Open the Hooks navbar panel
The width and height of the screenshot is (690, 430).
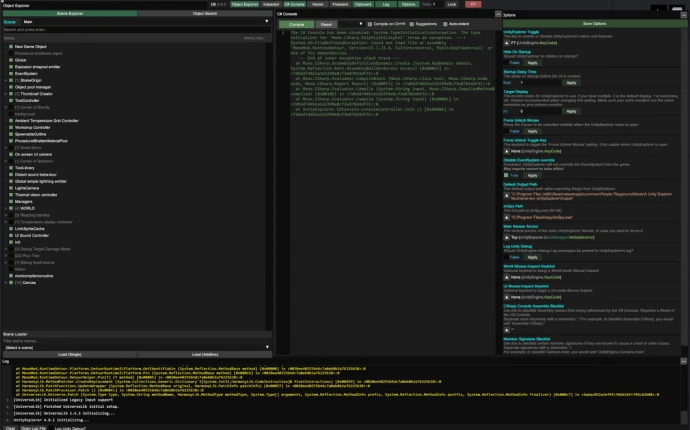(317, 4)
